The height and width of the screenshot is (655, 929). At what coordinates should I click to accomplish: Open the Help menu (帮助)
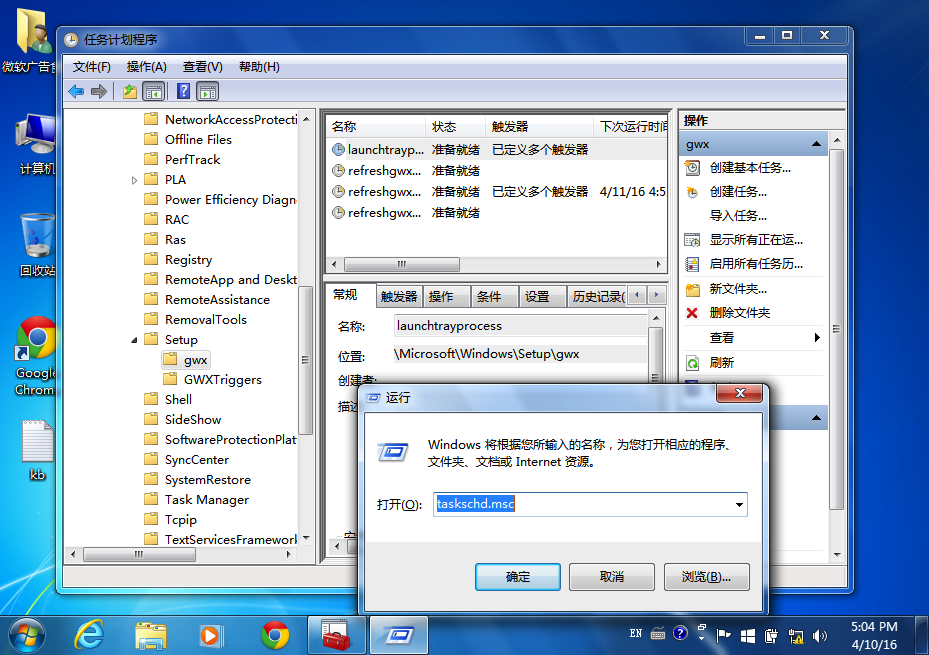pyautogui.click(x=259, y=67)
